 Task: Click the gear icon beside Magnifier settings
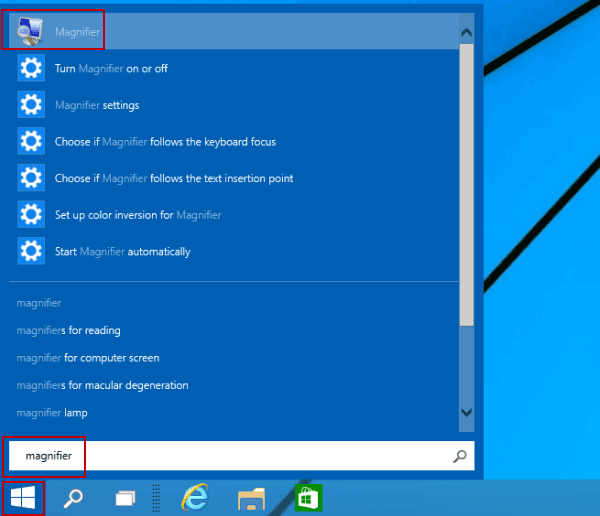click(31, 104)
